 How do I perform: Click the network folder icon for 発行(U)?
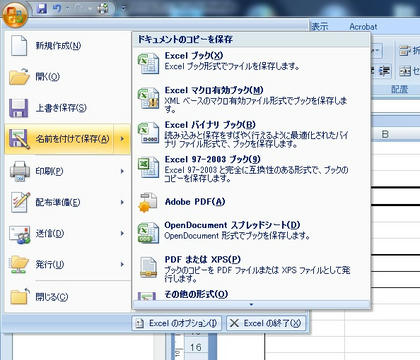coord(19,265)
